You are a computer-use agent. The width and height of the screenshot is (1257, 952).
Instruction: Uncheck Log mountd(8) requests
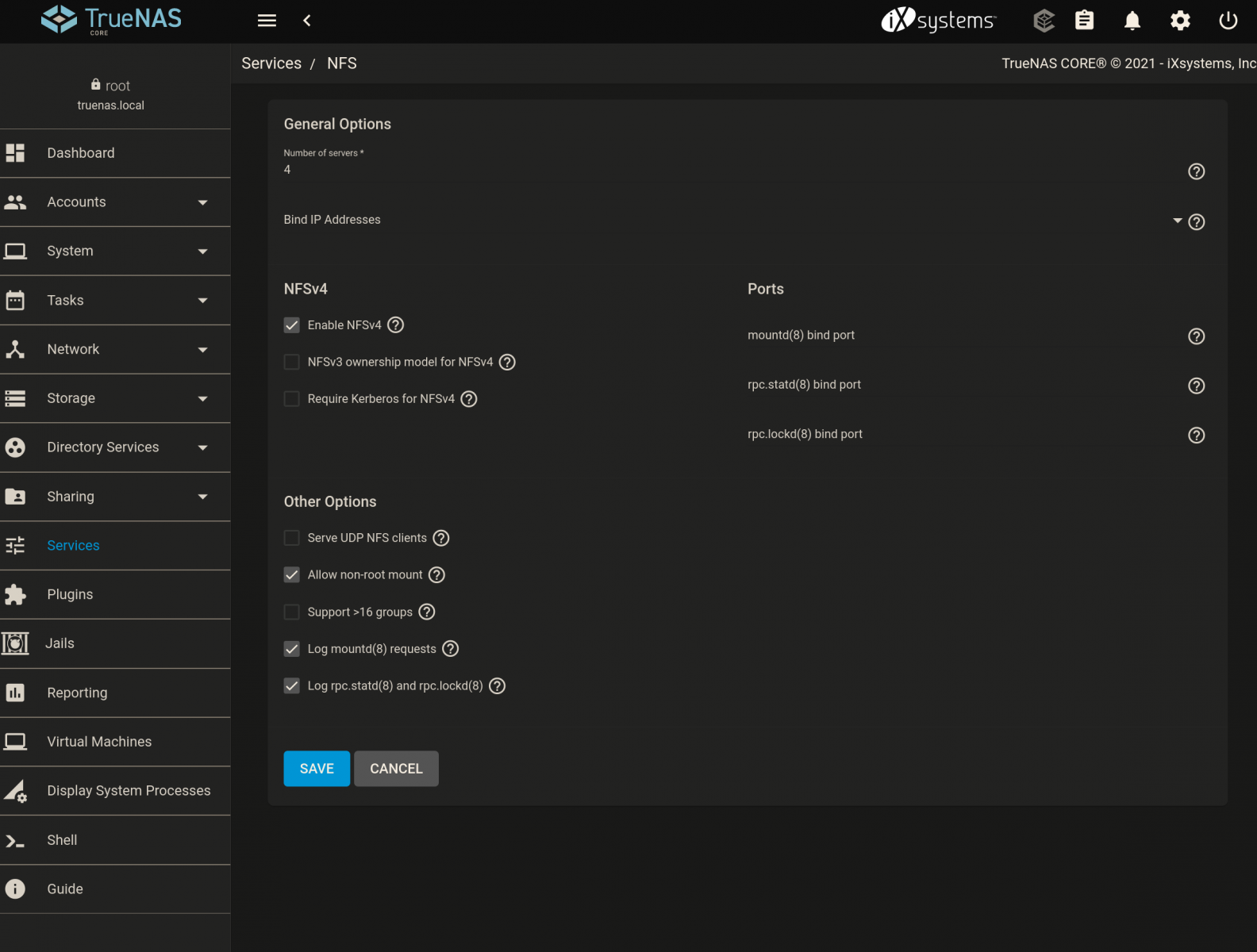tap(292, 649)
